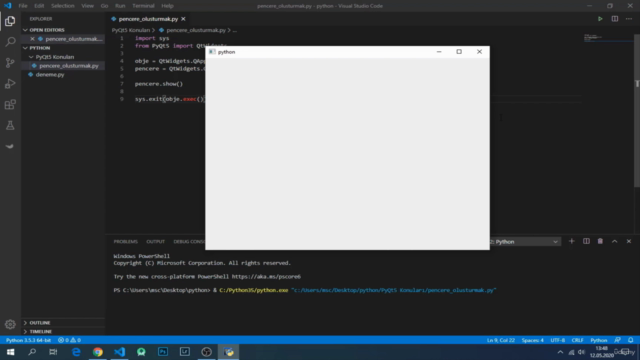Image resolution: width=640 pixels, height=360 pixels.
Task: Change file encoding UTF-8
Action: (x=558, y=340)
